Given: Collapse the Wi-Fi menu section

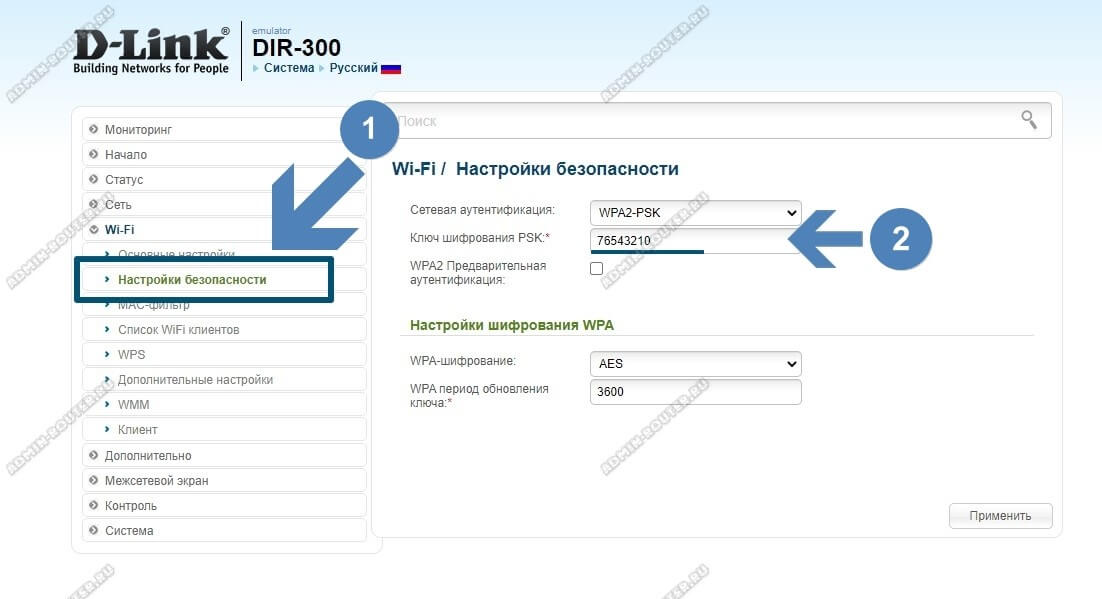Looking at the screenshot, I should pyautogui.click(x=119, y=230).
